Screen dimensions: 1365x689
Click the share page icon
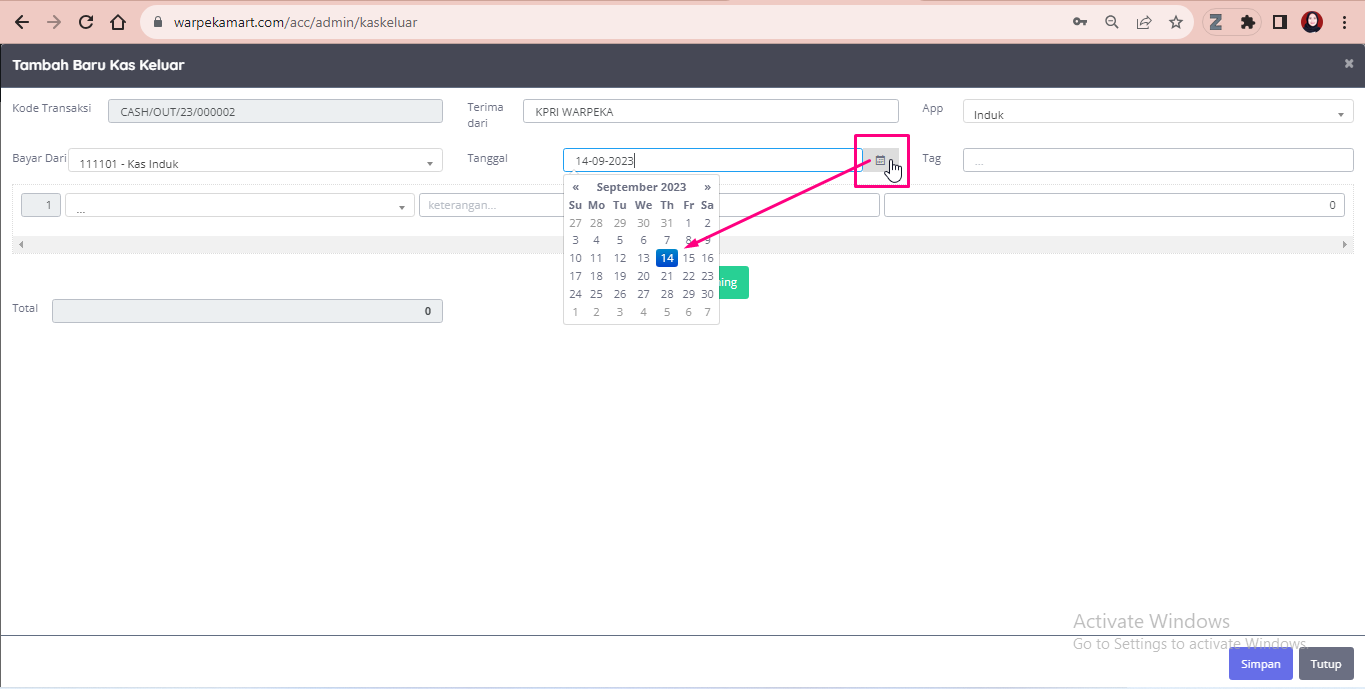pyautogui.click(x=1144, y=22)
